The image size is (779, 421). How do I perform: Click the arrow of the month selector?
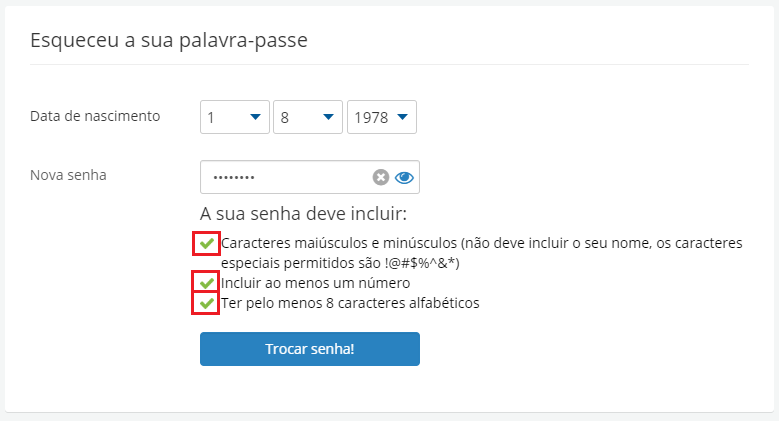[x=328, y=117]
